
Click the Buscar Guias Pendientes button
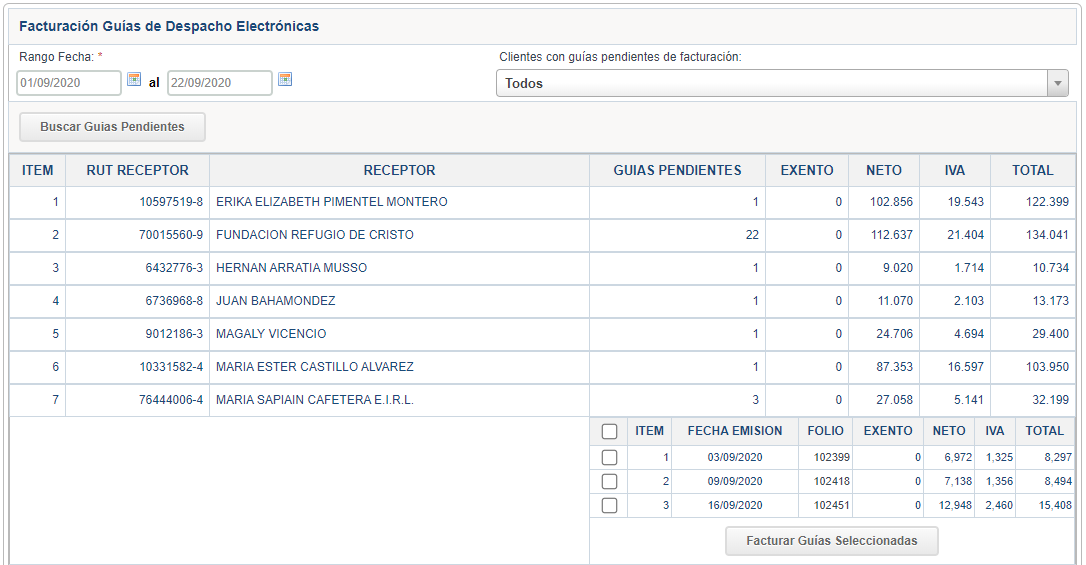112,127
